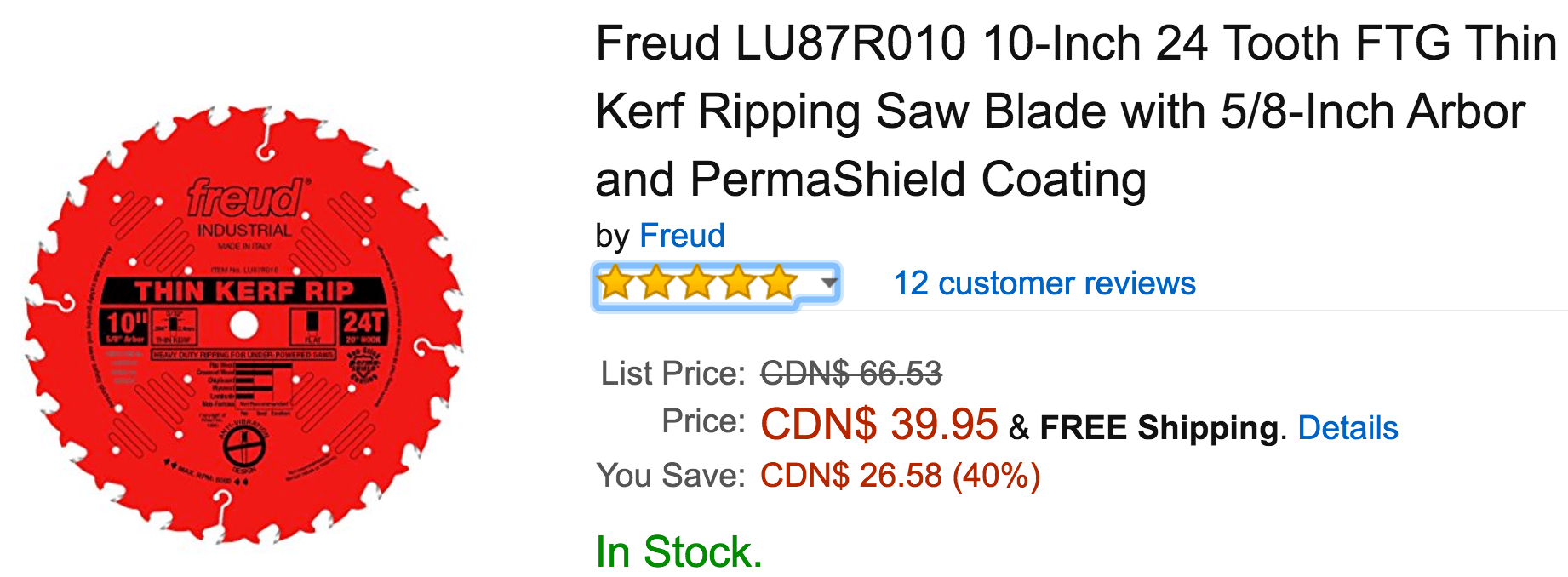Click the THIN KERF RIP label on the blade
The height and width of the screenshot is (577, 1568).
(x=244, y=291)
